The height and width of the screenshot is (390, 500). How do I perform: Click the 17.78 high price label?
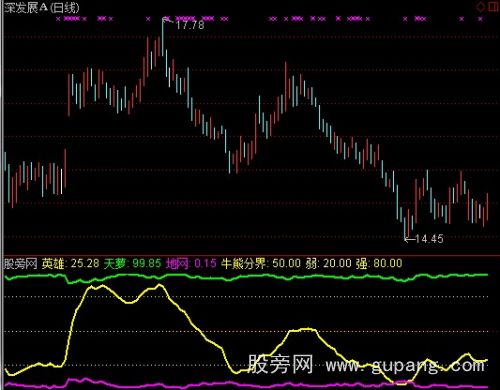tap(190, 25)
